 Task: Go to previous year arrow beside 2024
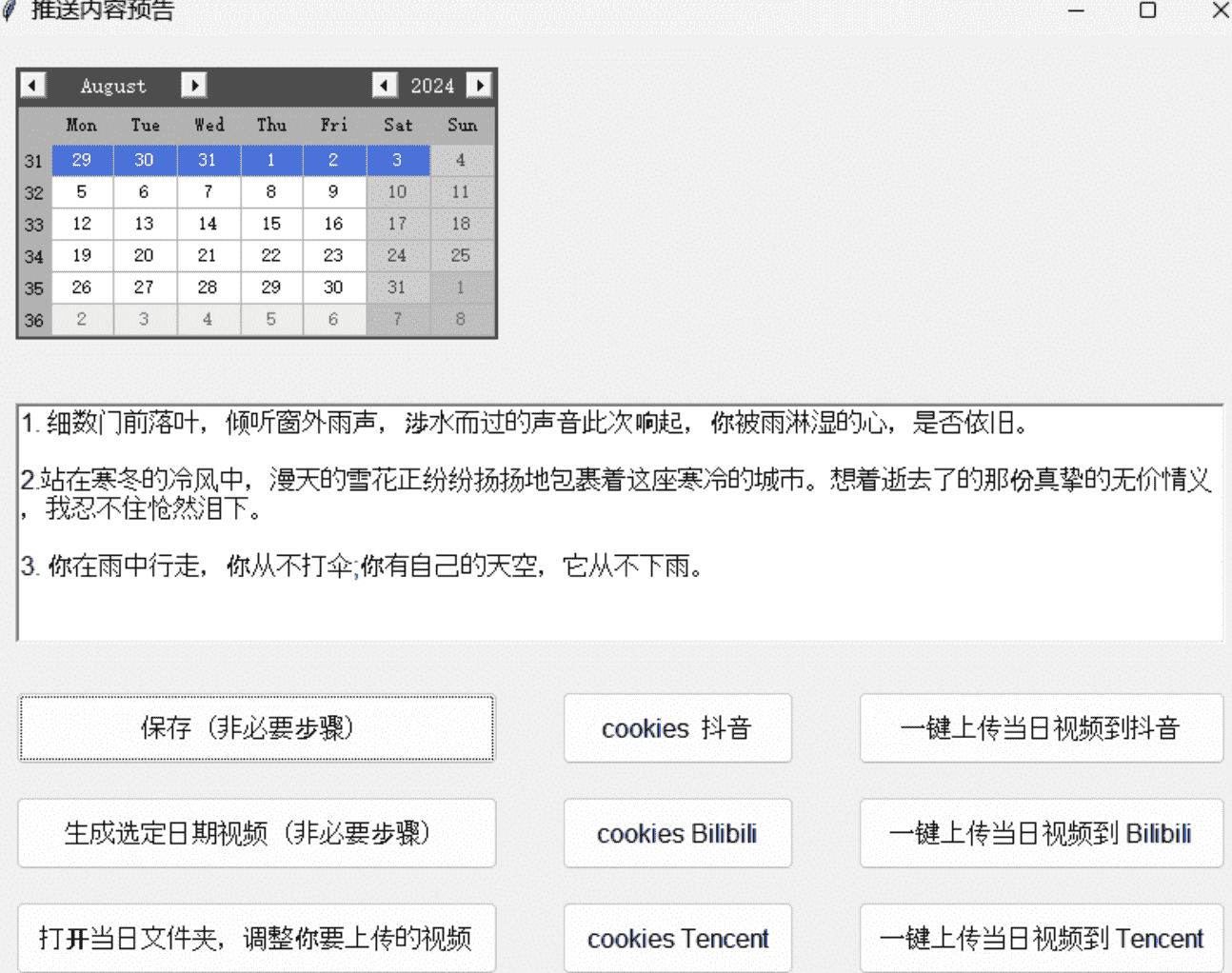385,86
